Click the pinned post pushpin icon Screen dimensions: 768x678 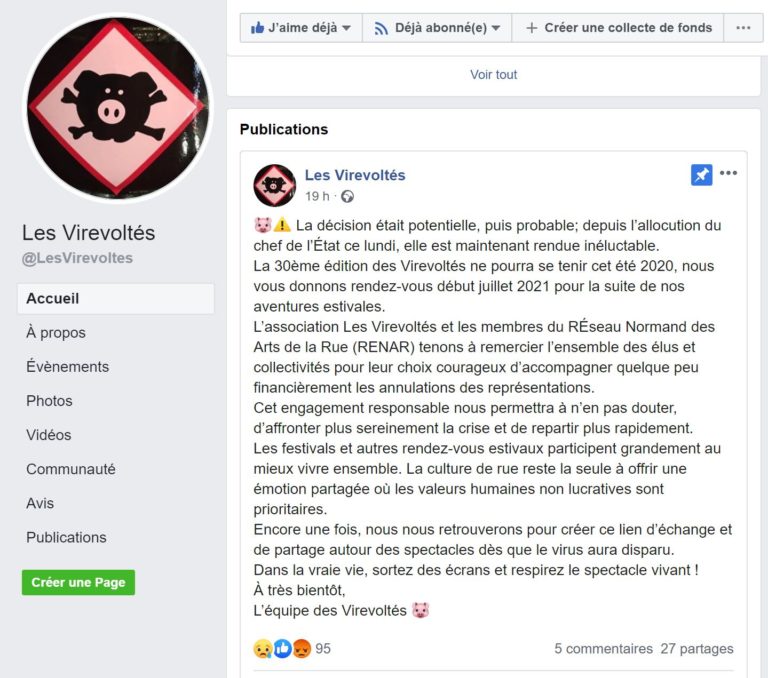point(701,175)
